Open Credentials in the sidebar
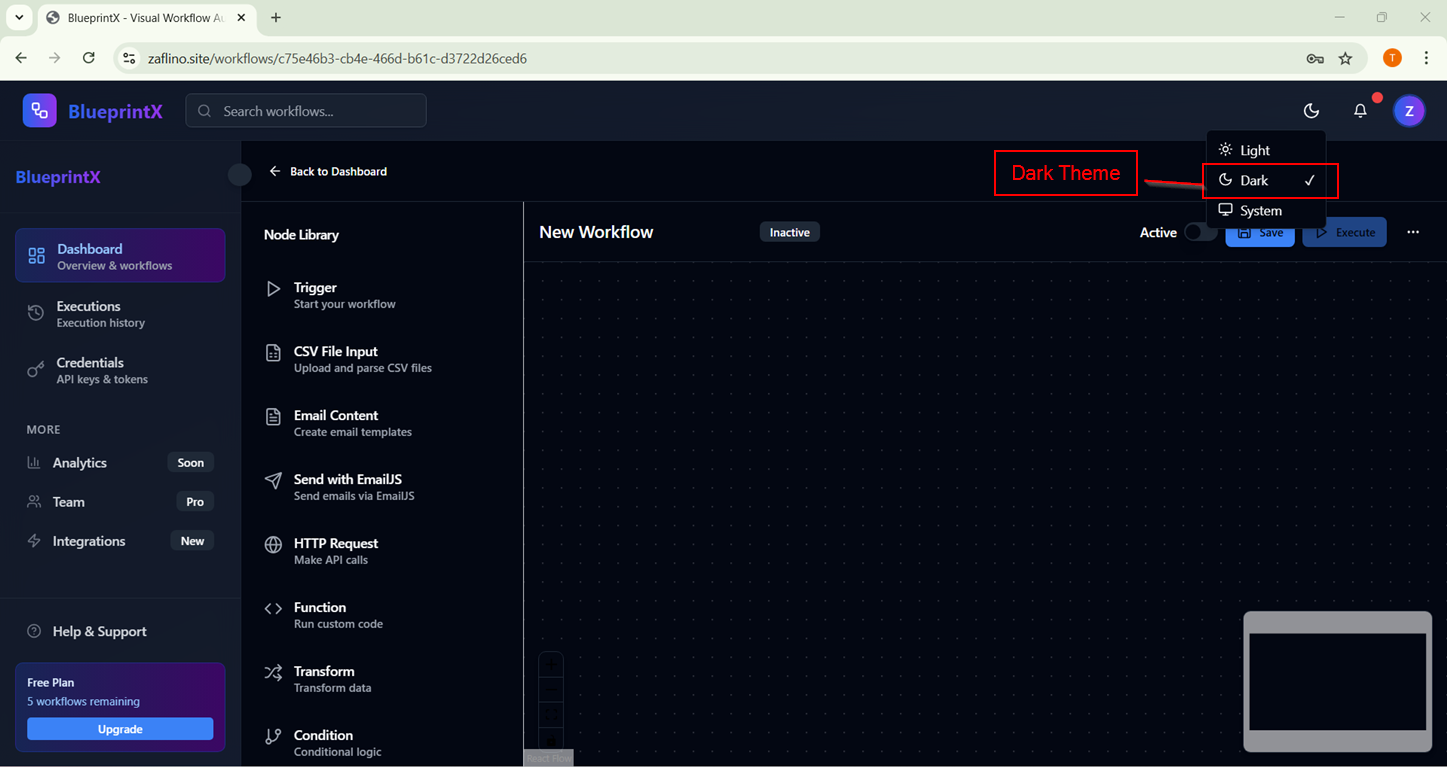 pyautogui.click(x=120, y=370)
